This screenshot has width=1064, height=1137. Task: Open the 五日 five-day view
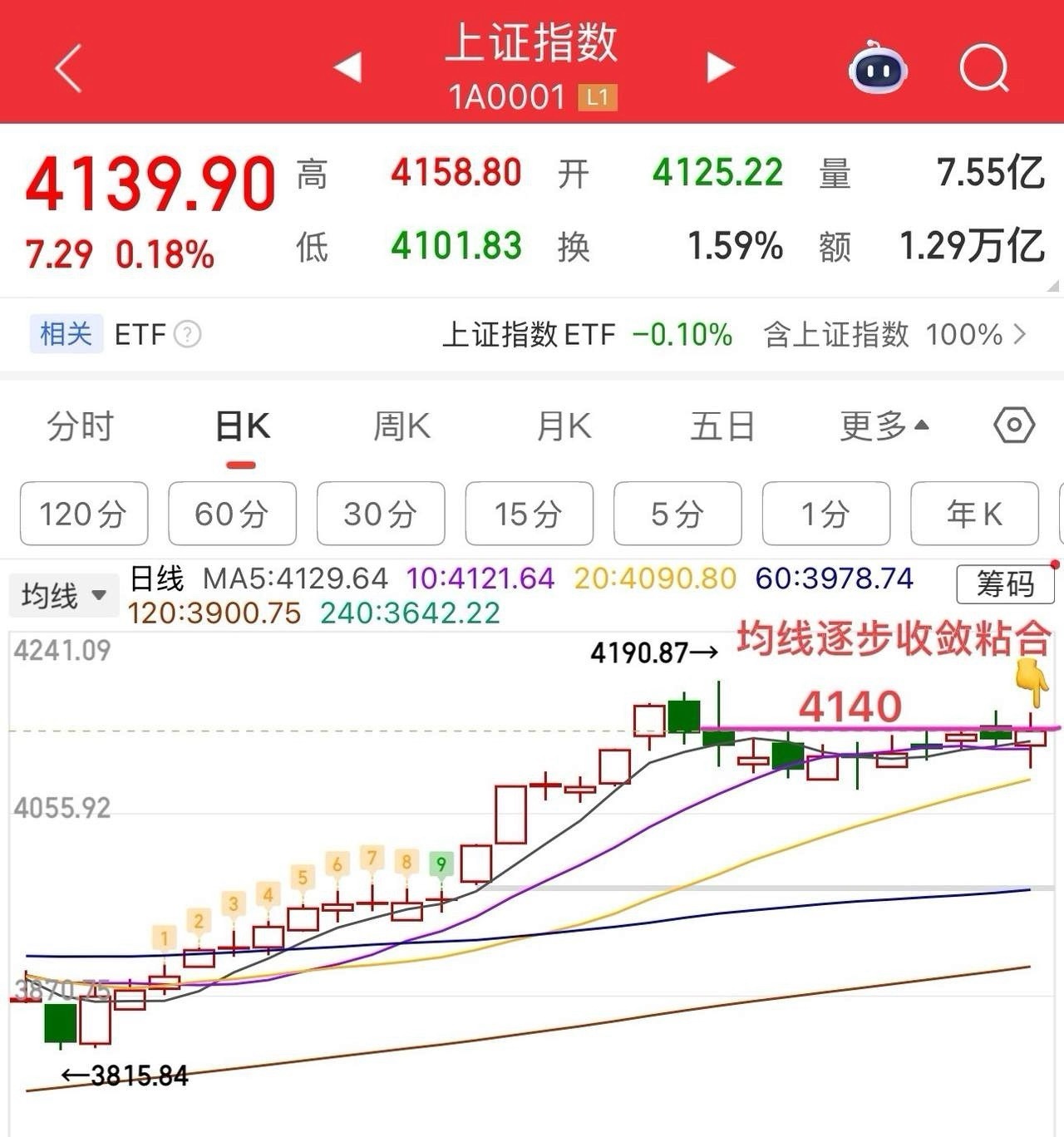click(721, 426)
